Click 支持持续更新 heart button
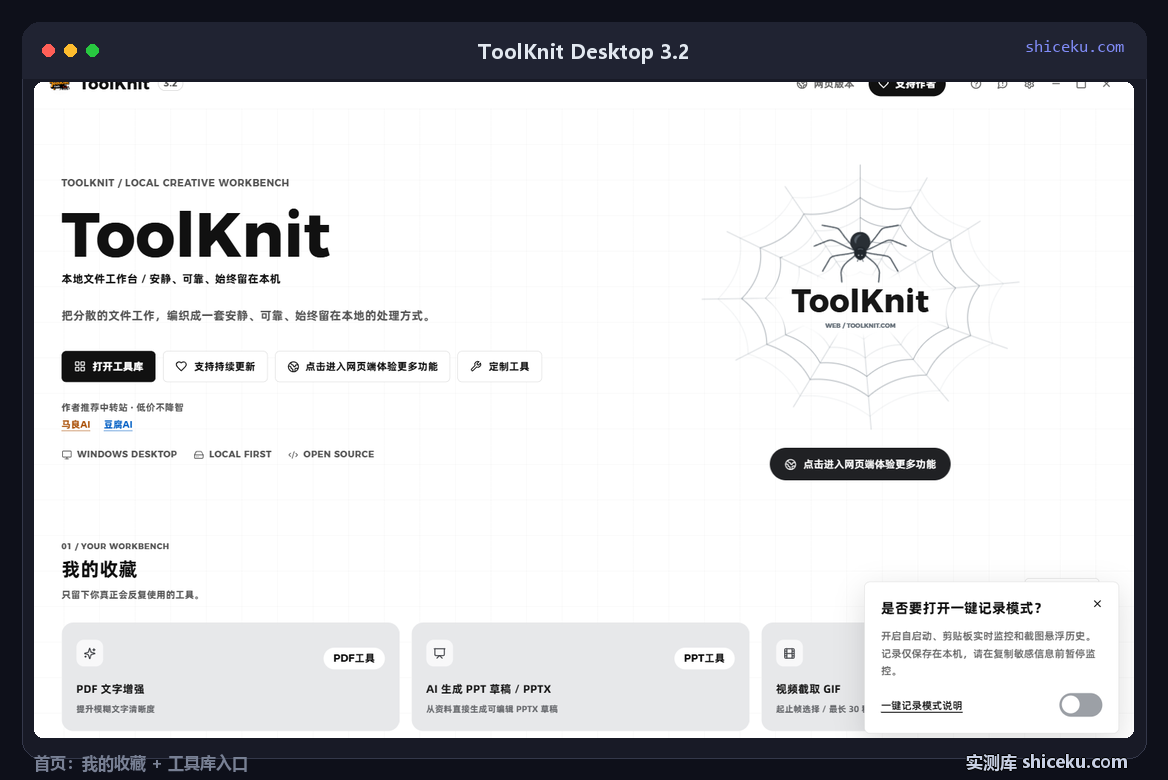Screen dimensions: 1168x780 coord(215,367)
